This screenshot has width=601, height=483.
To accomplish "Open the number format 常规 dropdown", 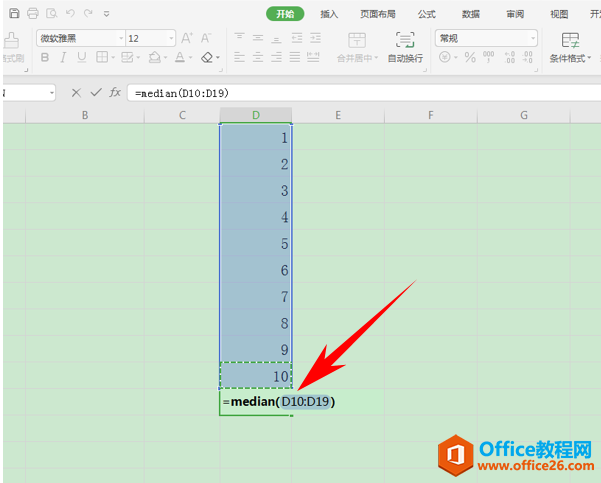I will (x=532, y=38).
